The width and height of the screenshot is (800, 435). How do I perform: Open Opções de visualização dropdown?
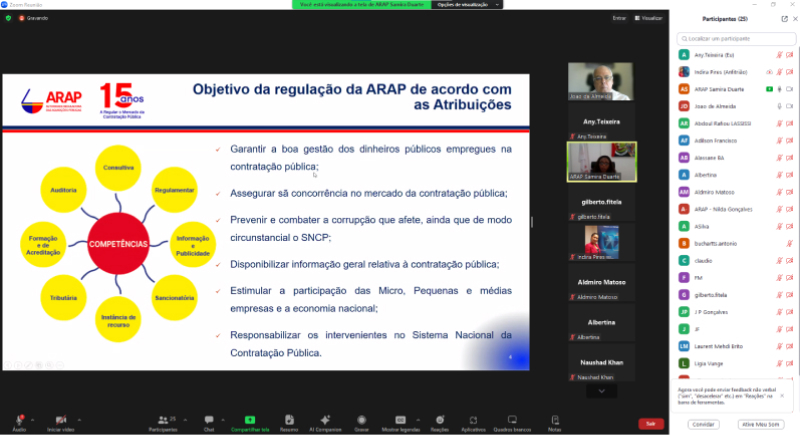tap(467, 5)
